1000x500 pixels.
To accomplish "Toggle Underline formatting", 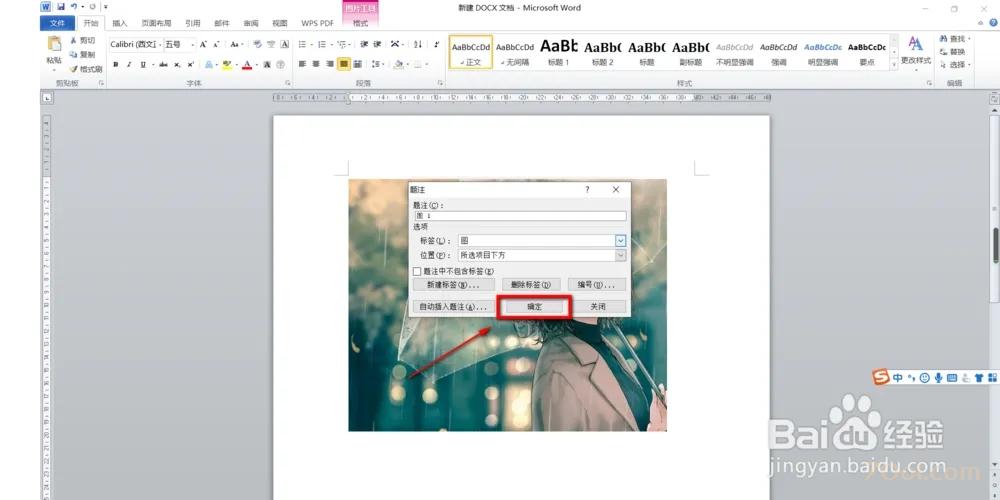I will coord(143,64).
